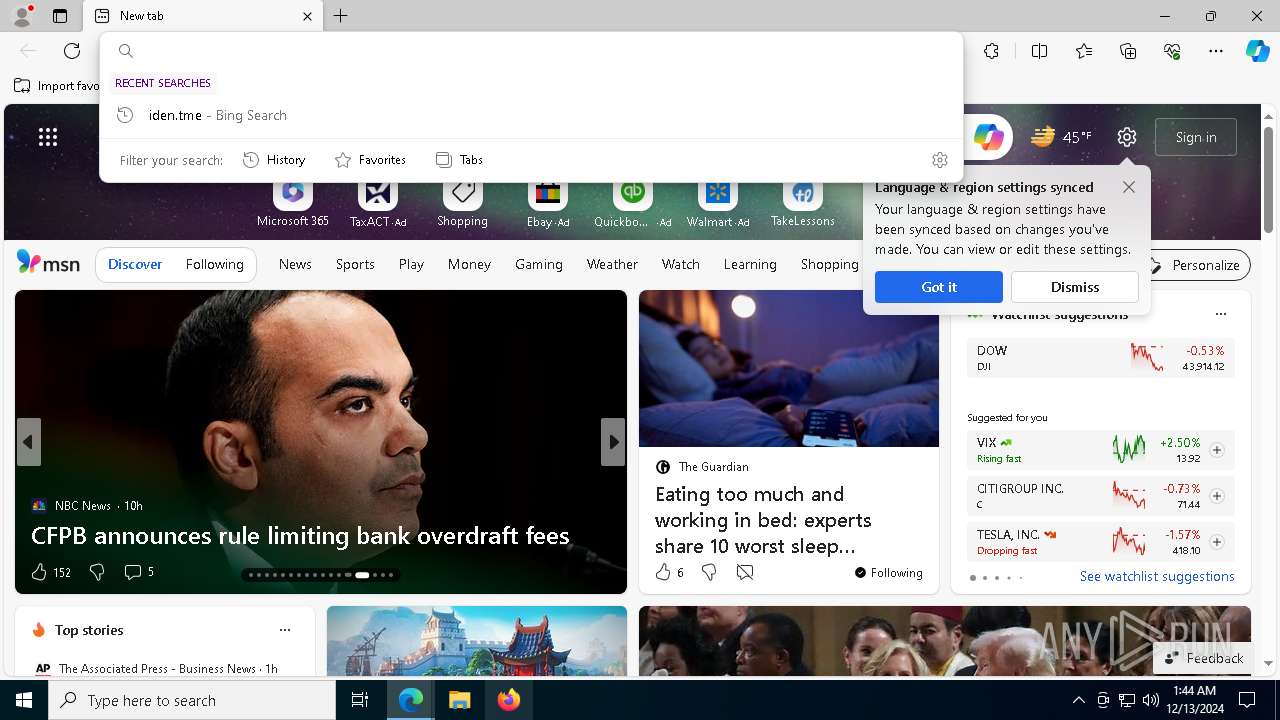Show hidden system tray icons
The width and height of the screenshot is (1280, 720).
point(1078,700)
